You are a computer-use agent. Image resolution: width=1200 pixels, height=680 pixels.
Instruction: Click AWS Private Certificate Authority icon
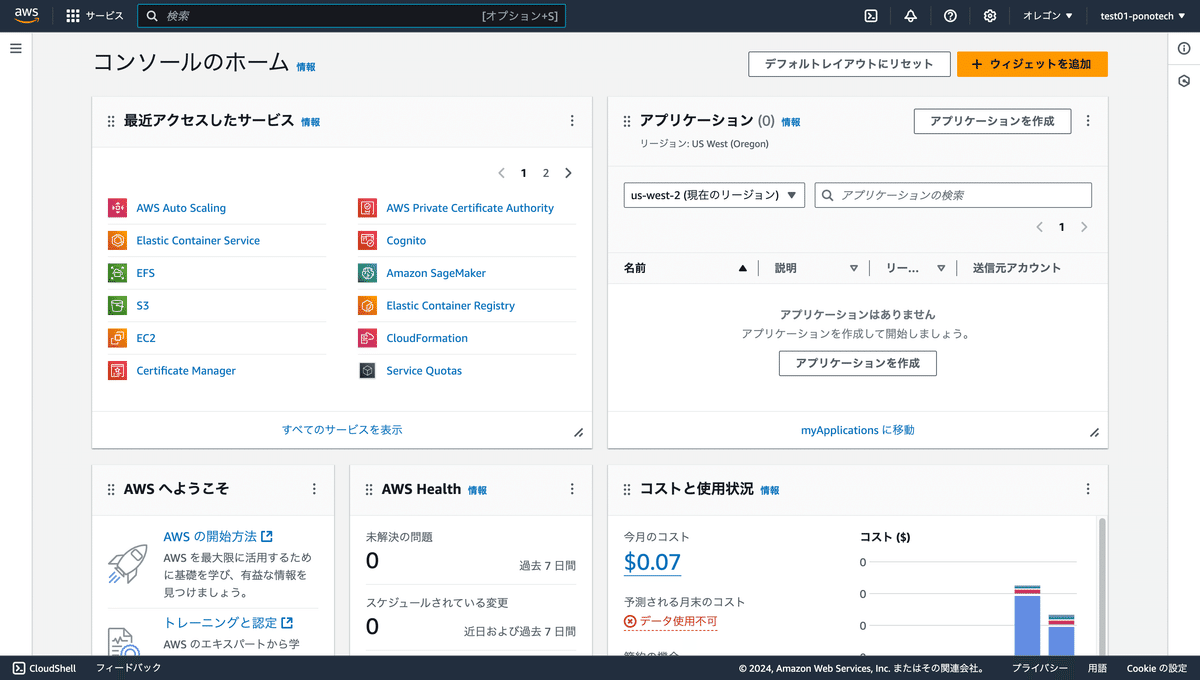point(367,208)
